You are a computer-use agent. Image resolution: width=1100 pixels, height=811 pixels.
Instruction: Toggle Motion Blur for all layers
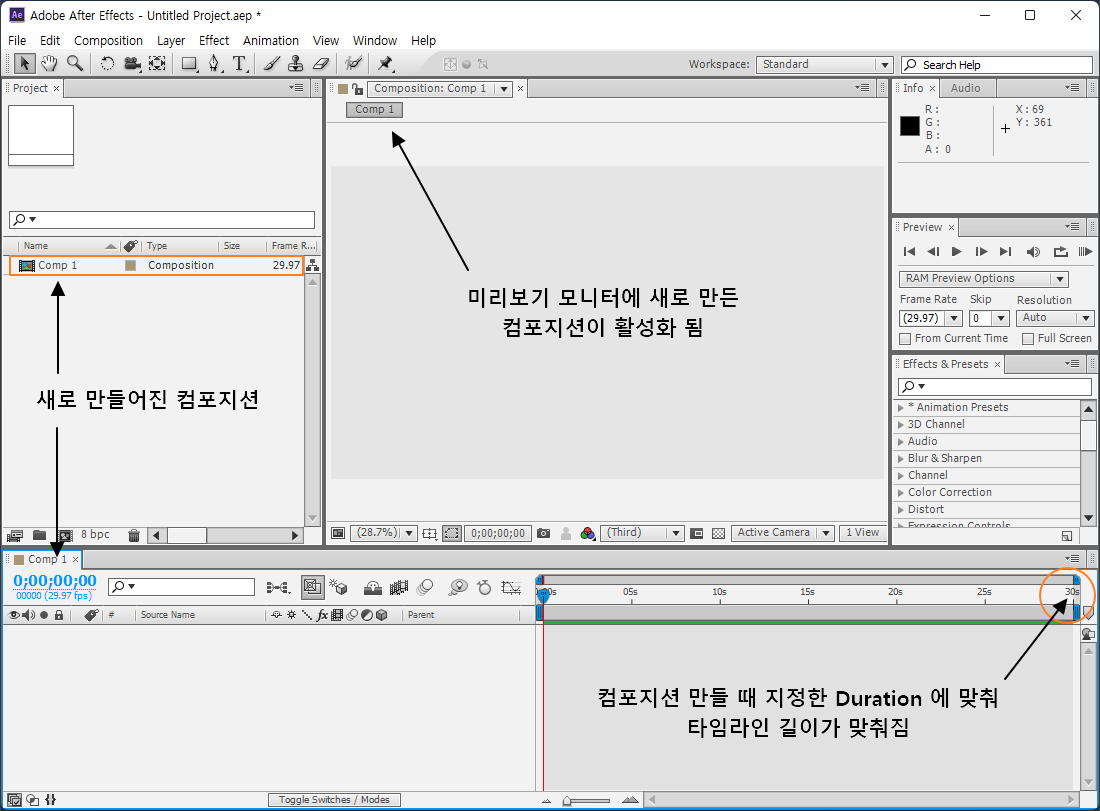(425, 587)
